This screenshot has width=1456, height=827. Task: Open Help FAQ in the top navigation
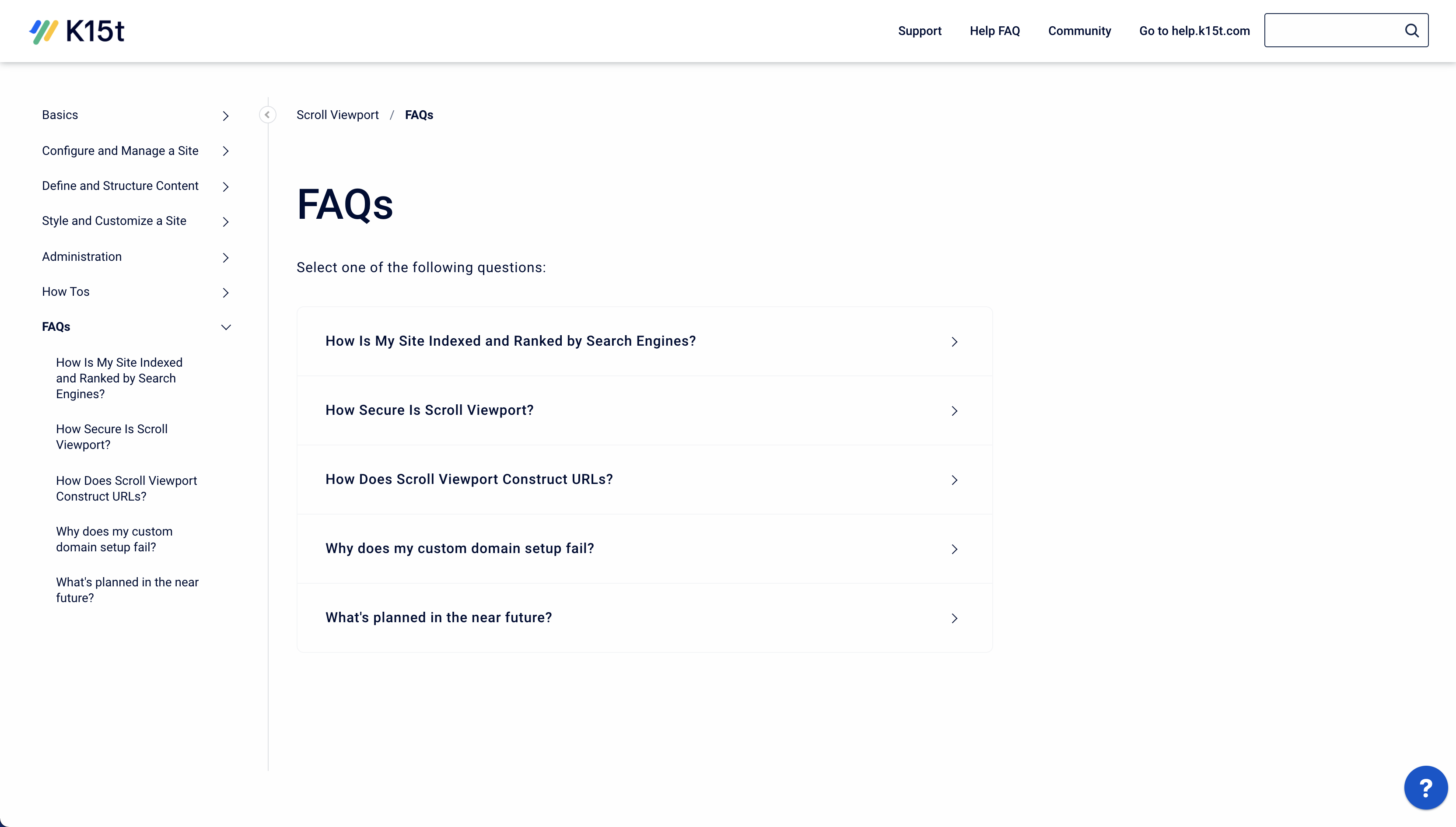(994, 31)
